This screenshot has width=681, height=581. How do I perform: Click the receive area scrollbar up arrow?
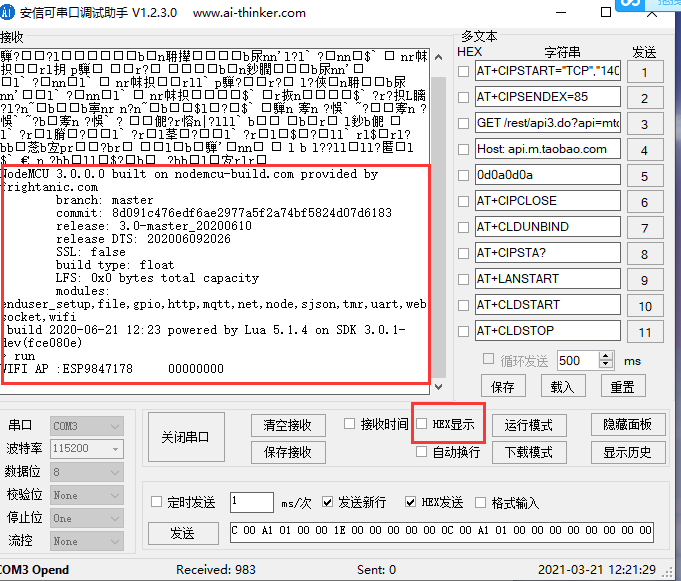coord(439,57)
